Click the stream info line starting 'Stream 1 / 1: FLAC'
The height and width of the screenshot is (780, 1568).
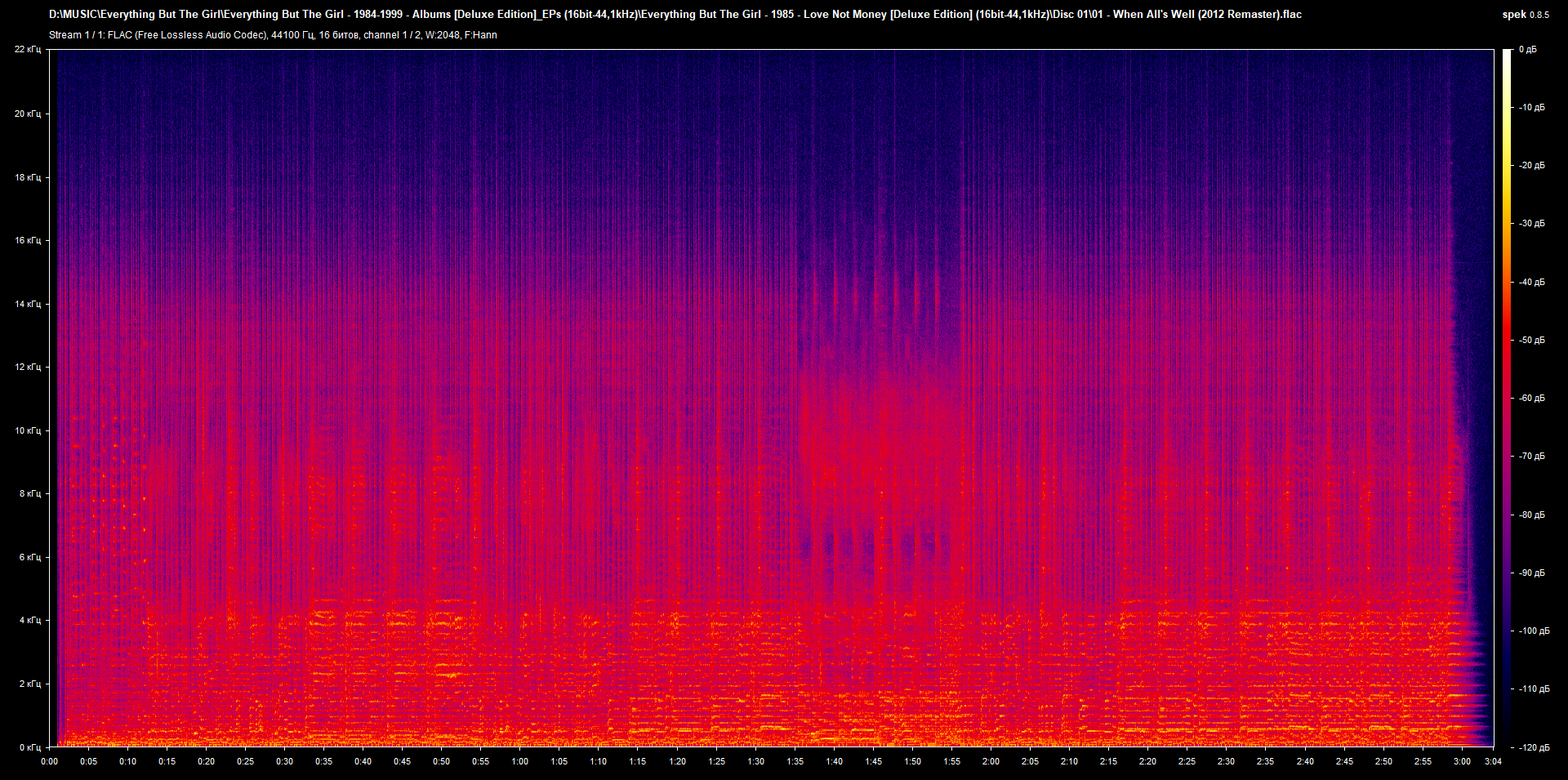(273, 35)
